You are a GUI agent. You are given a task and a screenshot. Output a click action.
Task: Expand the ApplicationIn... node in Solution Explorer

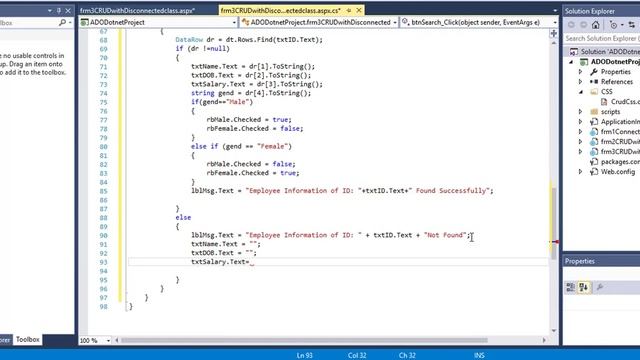(580, 122)
